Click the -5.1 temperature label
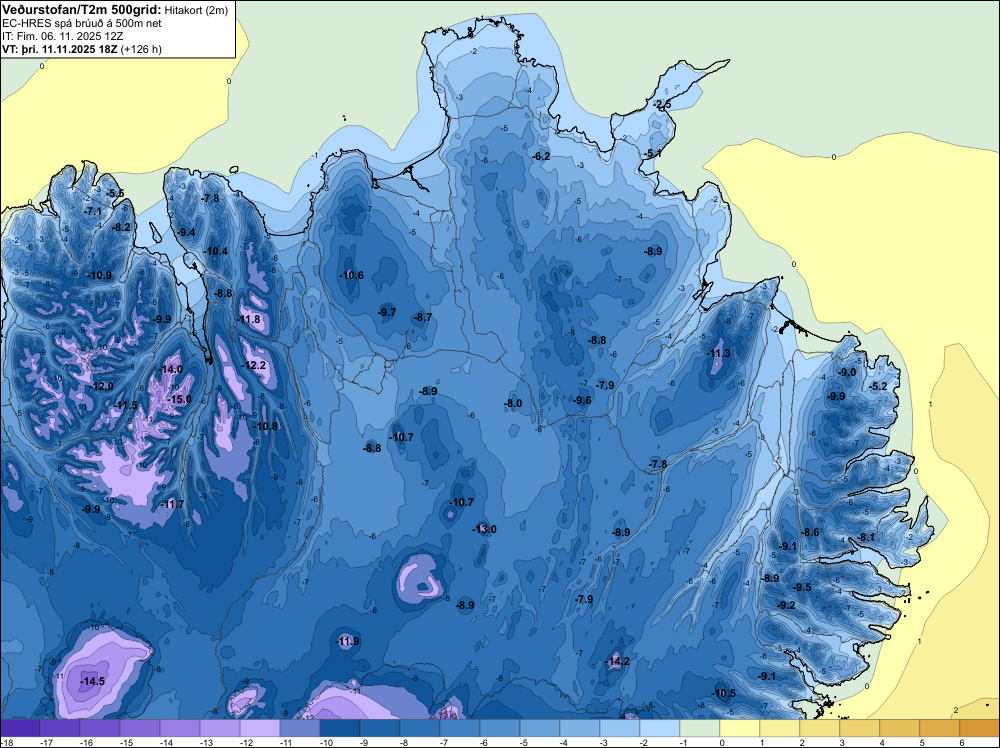The height and width of the screenshot is (748, 1000). pyautogui.click(x=652, y=154)
